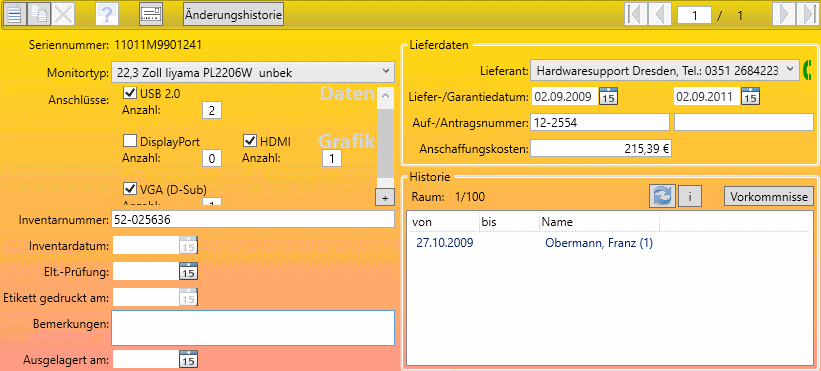This screenshot has height=371, width=821.
Task: Click the green phone icon next to Lieferant
Action: pyautogui.click(x=806, y=70)
